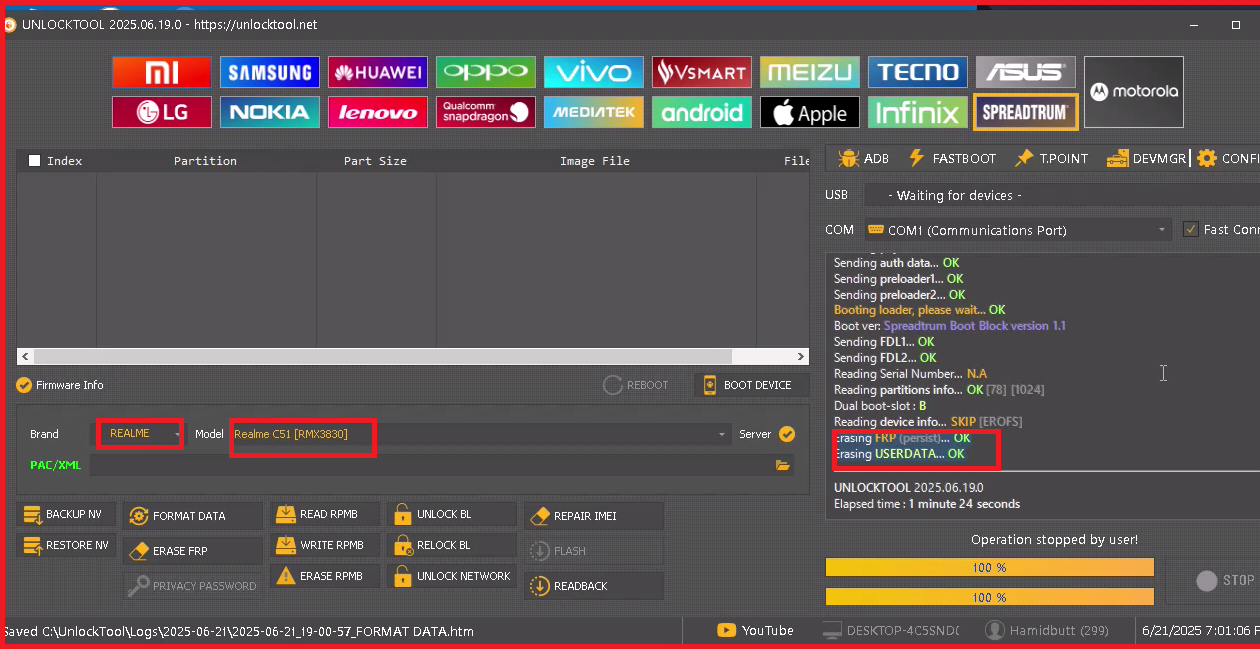Viewport: 1260px width, 649px height.
Task: Open the Vivo brand section
Action: click(x=593, y=72)
